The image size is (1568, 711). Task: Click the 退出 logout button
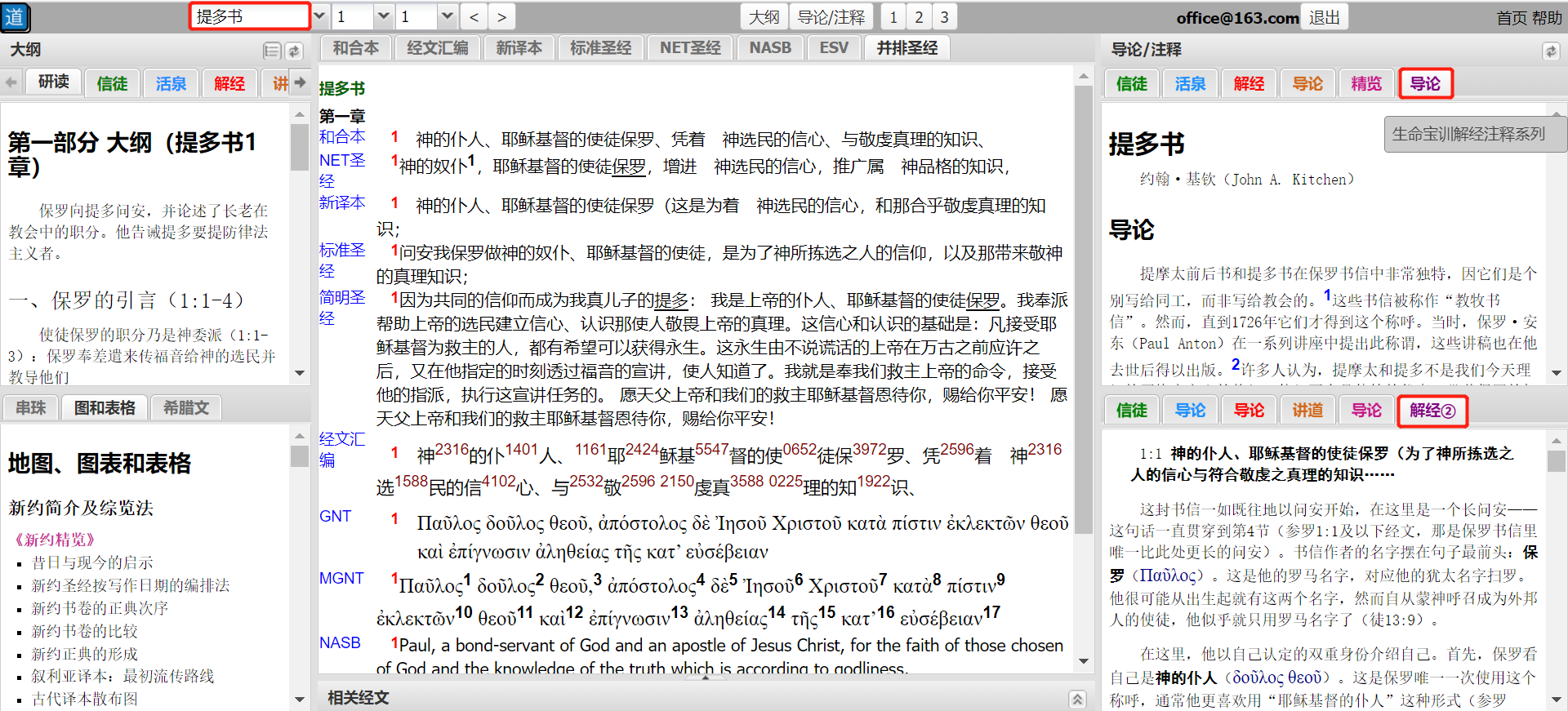(1324, 17)
